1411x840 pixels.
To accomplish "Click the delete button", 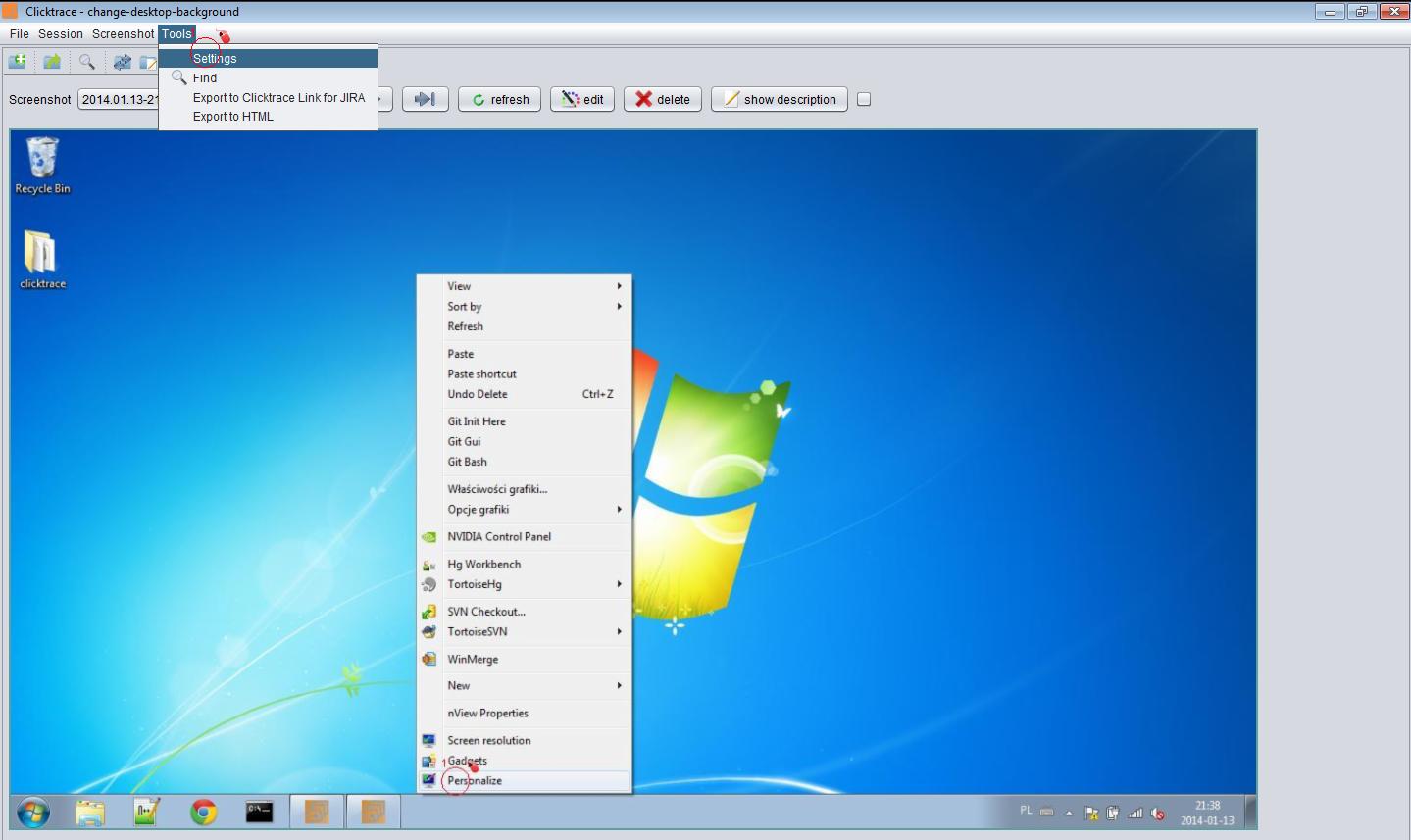I will (663, 99).
